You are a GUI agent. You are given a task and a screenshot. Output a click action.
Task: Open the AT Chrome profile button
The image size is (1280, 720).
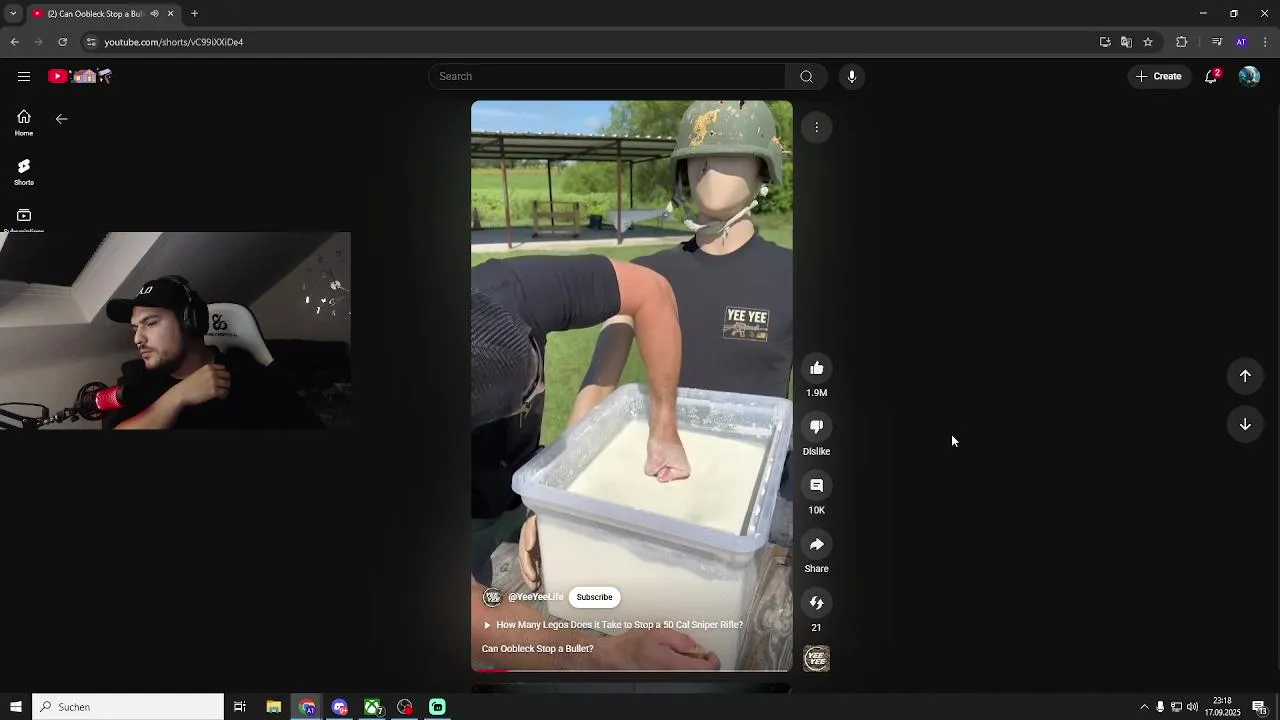tap(1241, 42)
